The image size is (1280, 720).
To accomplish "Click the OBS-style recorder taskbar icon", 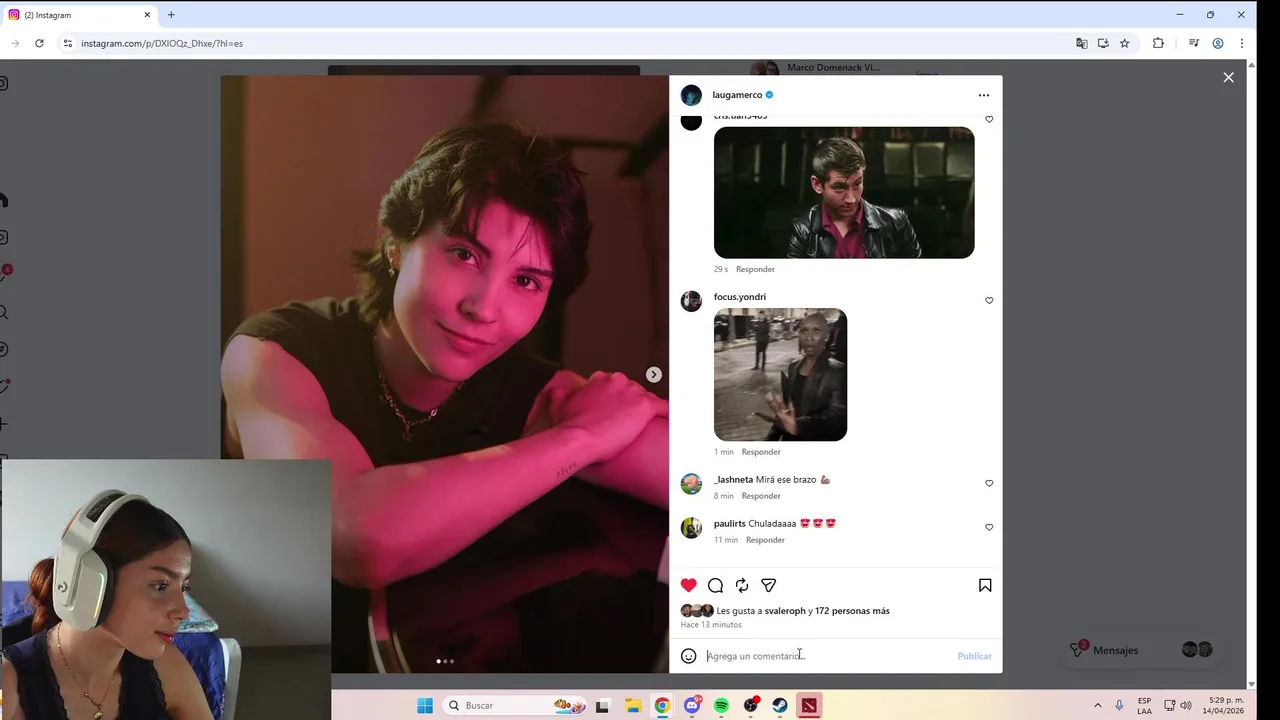I will 751,705.
